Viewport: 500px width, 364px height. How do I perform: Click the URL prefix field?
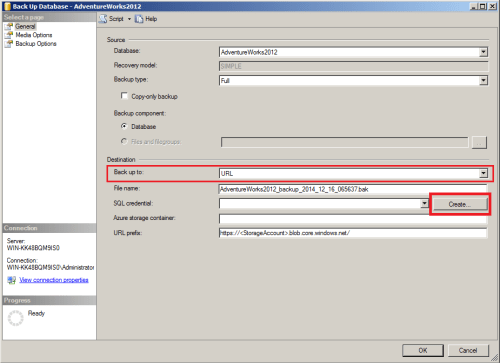(x=353, y=233)
